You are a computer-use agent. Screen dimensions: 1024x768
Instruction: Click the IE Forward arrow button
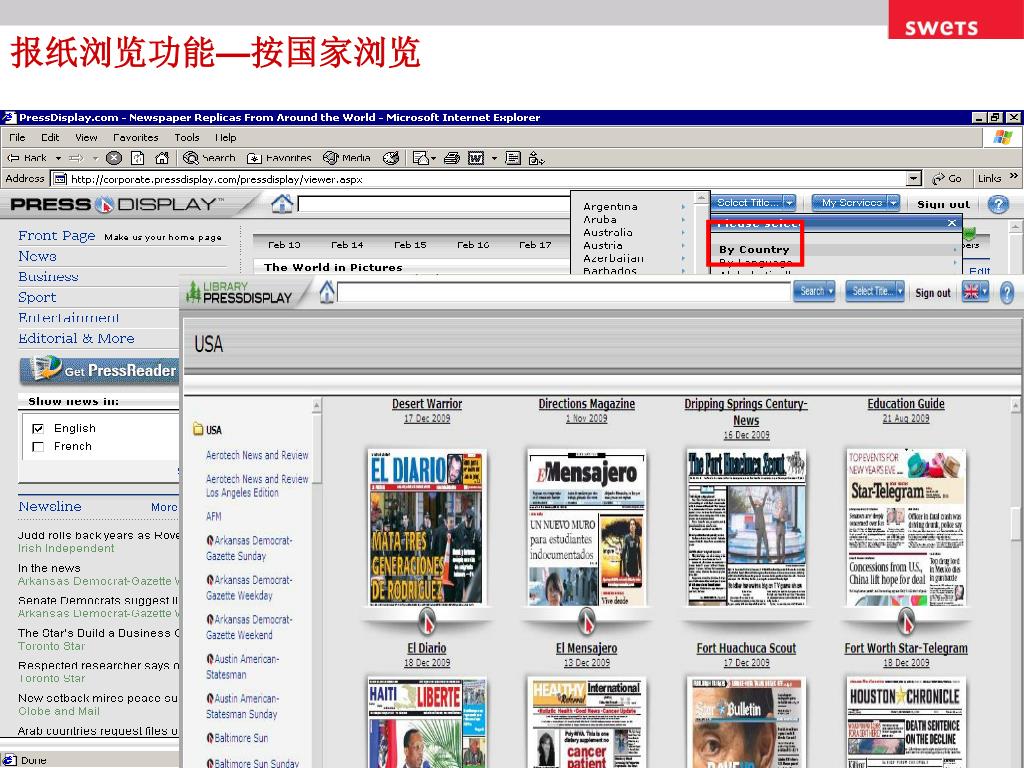(x=76, y=158)
